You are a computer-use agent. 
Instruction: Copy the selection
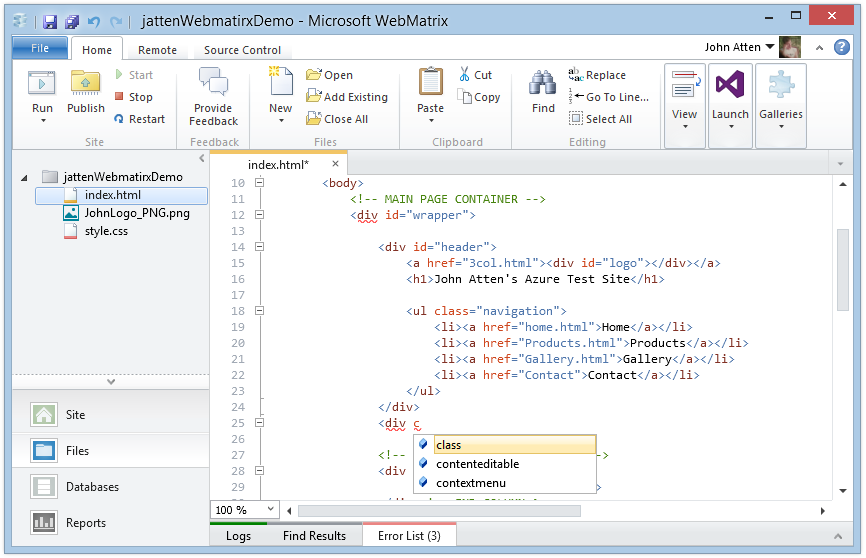pyautogui.click(x=479, y=97)
